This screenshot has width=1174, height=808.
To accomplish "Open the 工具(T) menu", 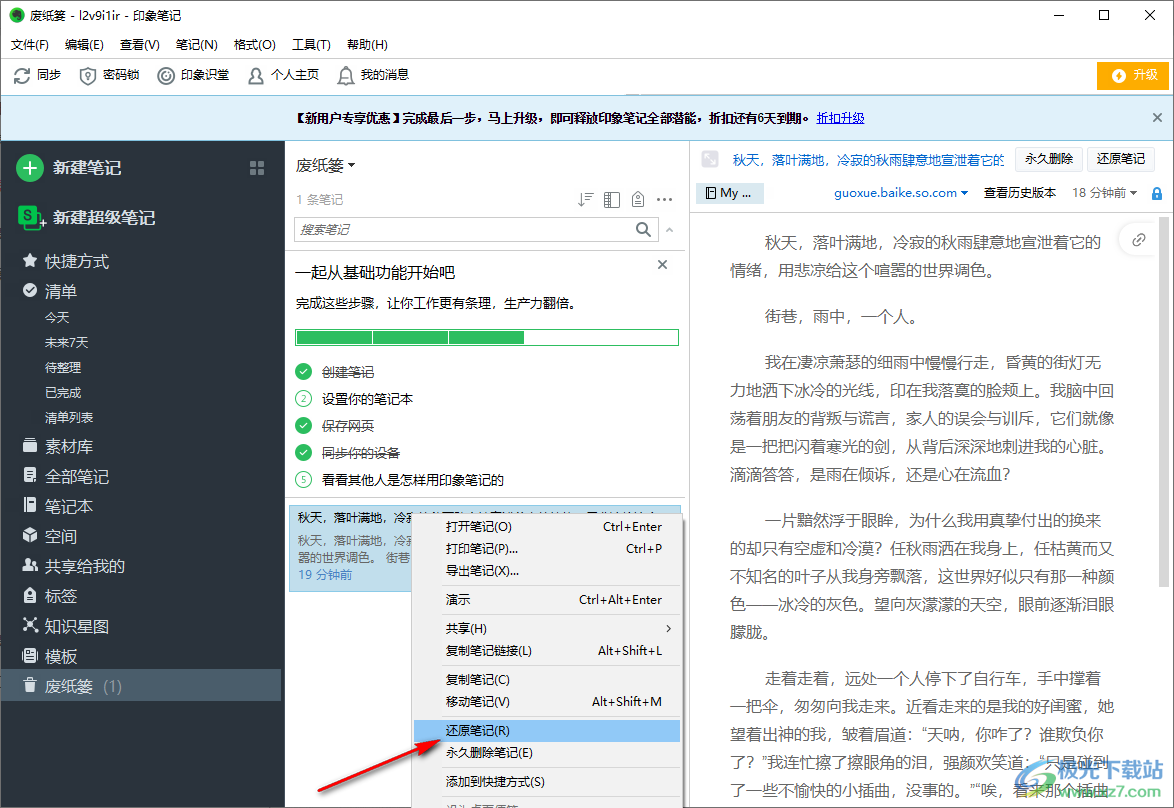I will 311,44.
